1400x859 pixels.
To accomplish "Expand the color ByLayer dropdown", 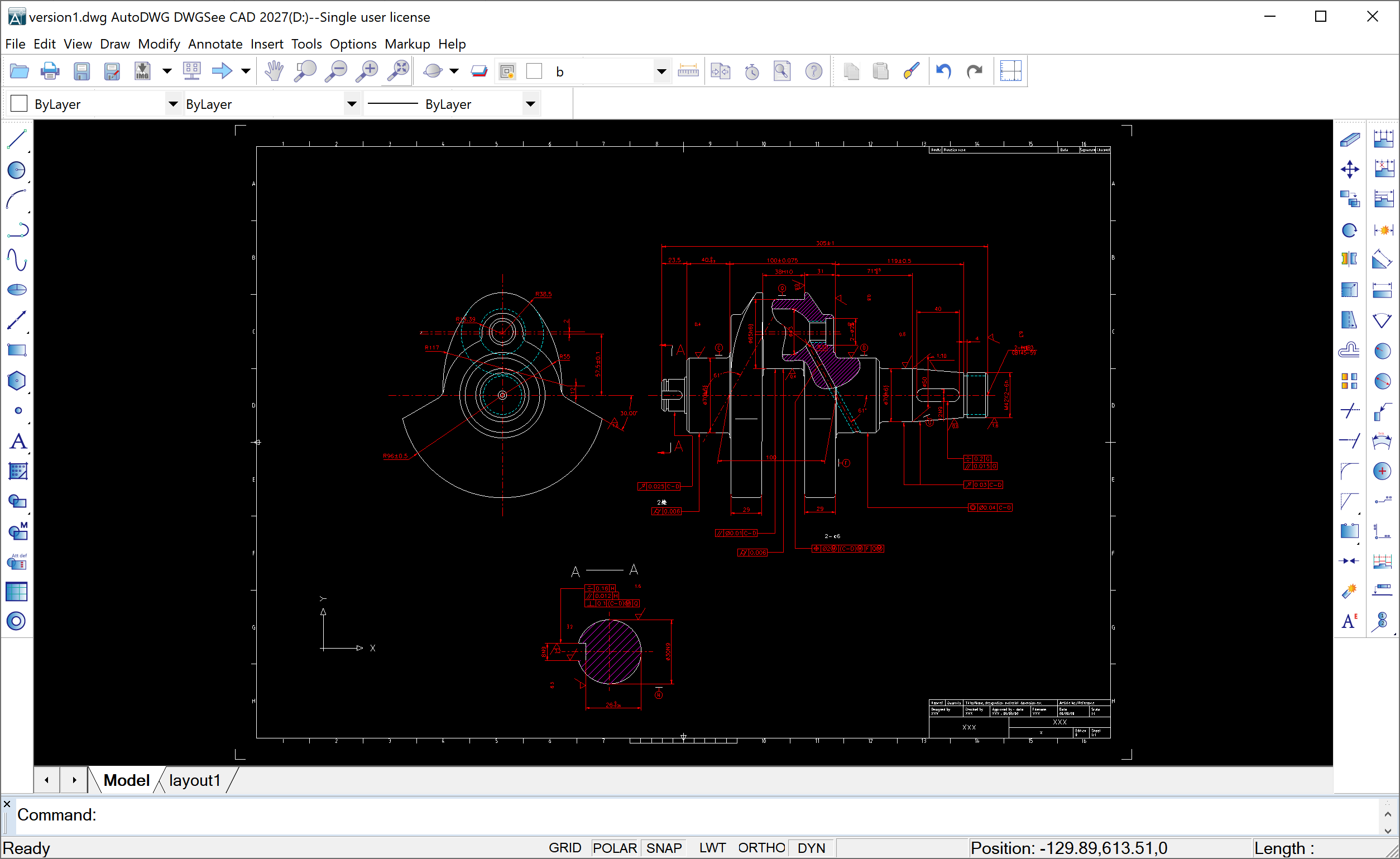I will click(173, 104).
